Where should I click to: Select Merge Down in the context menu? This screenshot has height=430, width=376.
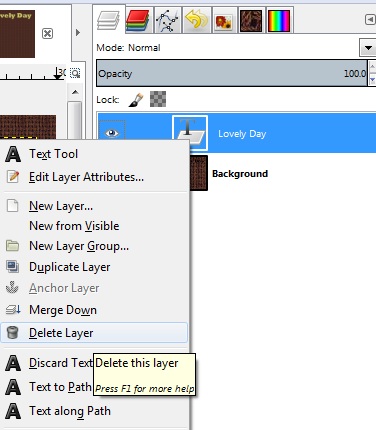coord(94,310)
